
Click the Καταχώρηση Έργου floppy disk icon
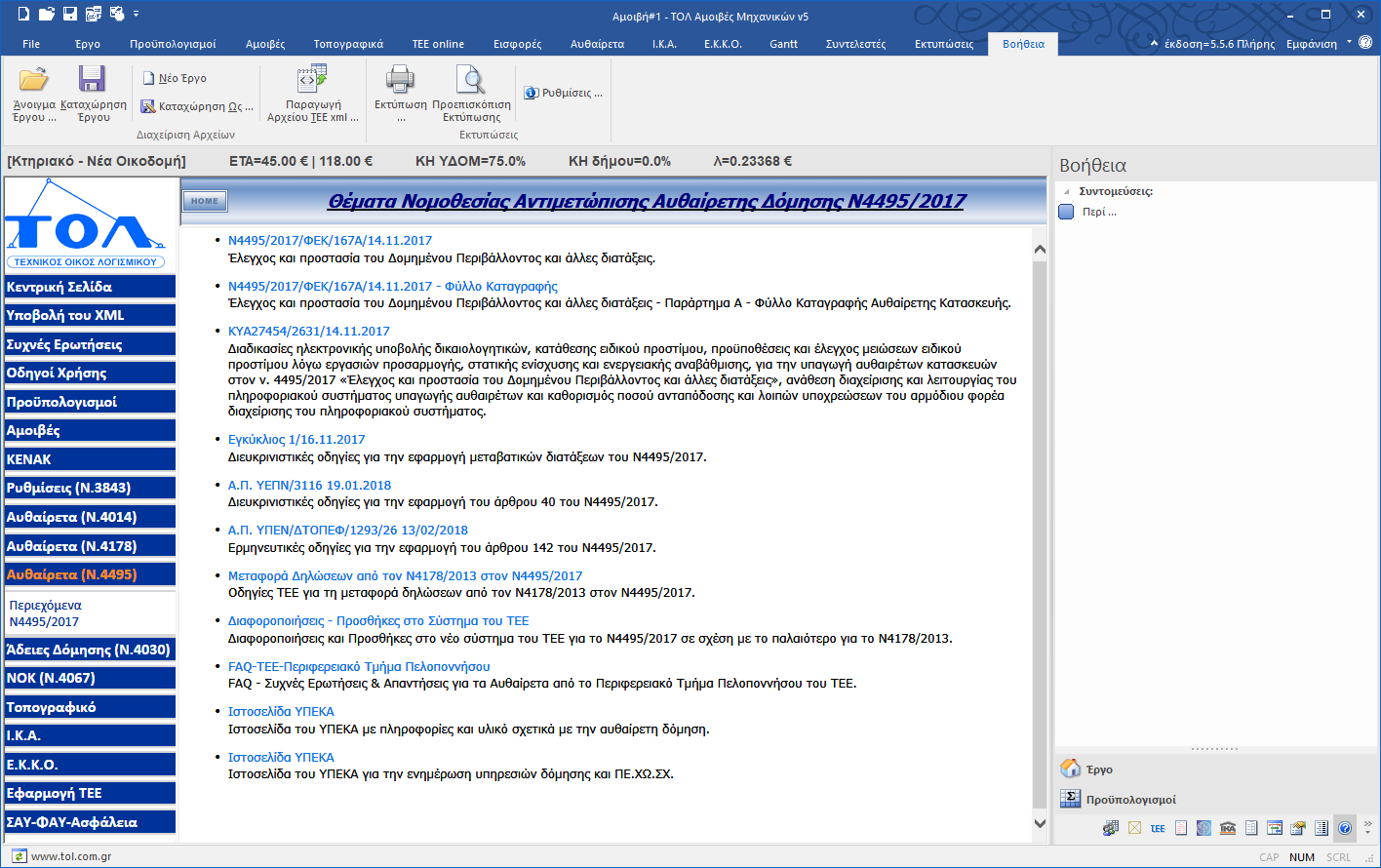[x=93, y=80]
